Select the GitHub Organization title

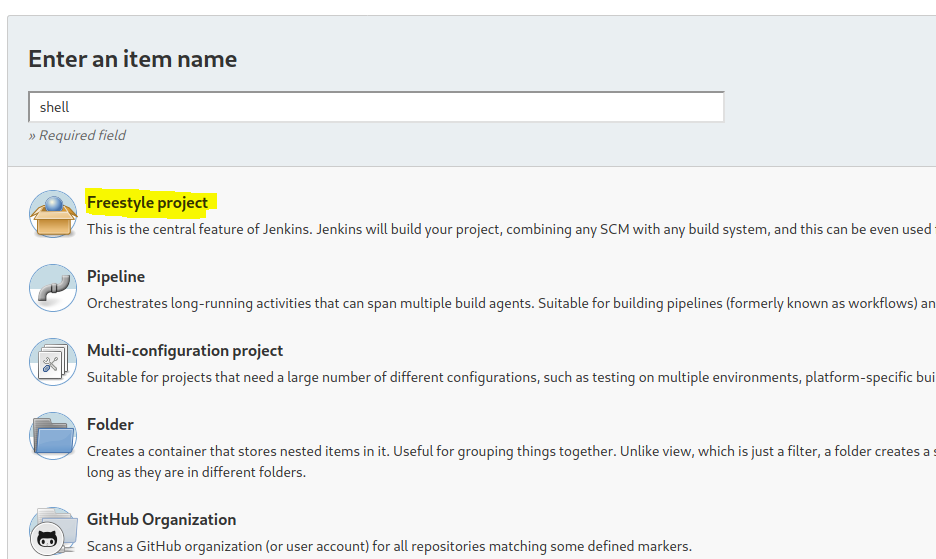coord(162,519)
